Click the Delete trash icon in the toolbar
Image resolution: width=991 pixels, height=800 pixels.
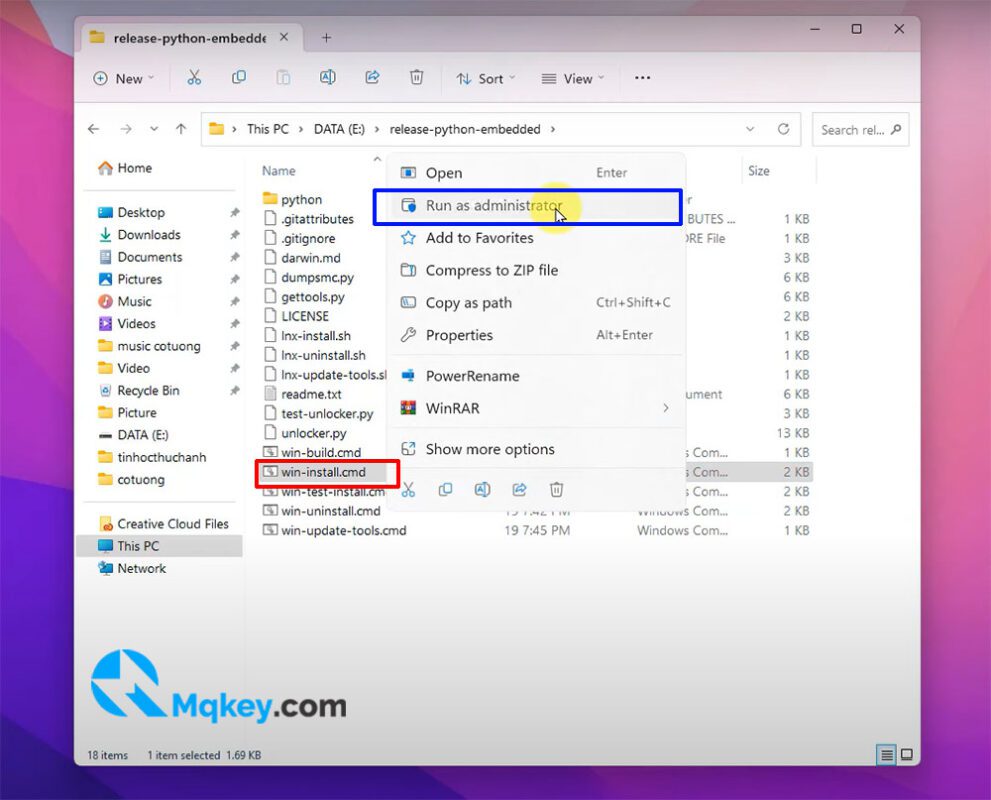(x=416, y=78)
